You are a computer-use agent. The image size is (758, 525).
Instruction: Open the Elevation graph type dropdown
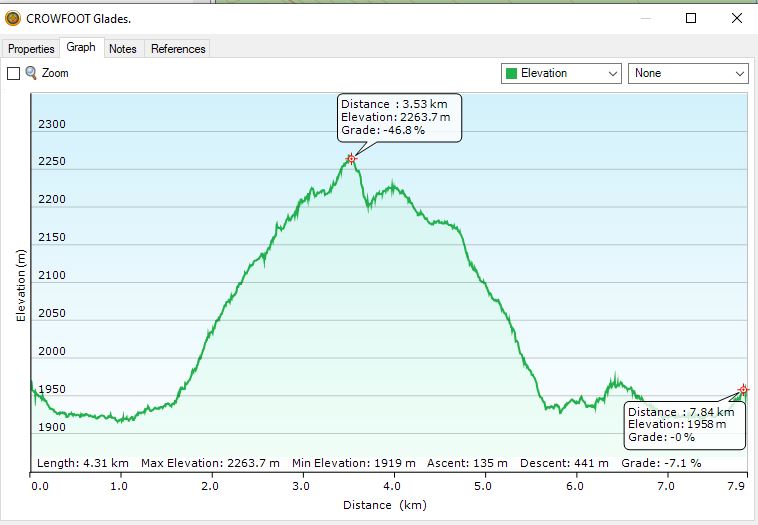pos(561,73)
